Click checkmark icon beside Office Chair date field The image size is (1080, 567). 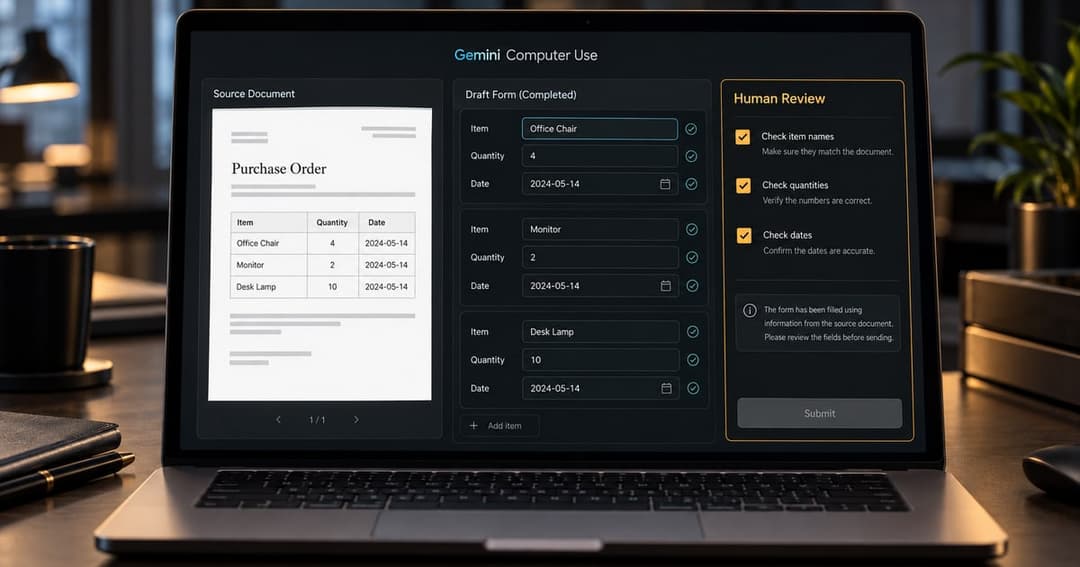(x=691, y=184)
